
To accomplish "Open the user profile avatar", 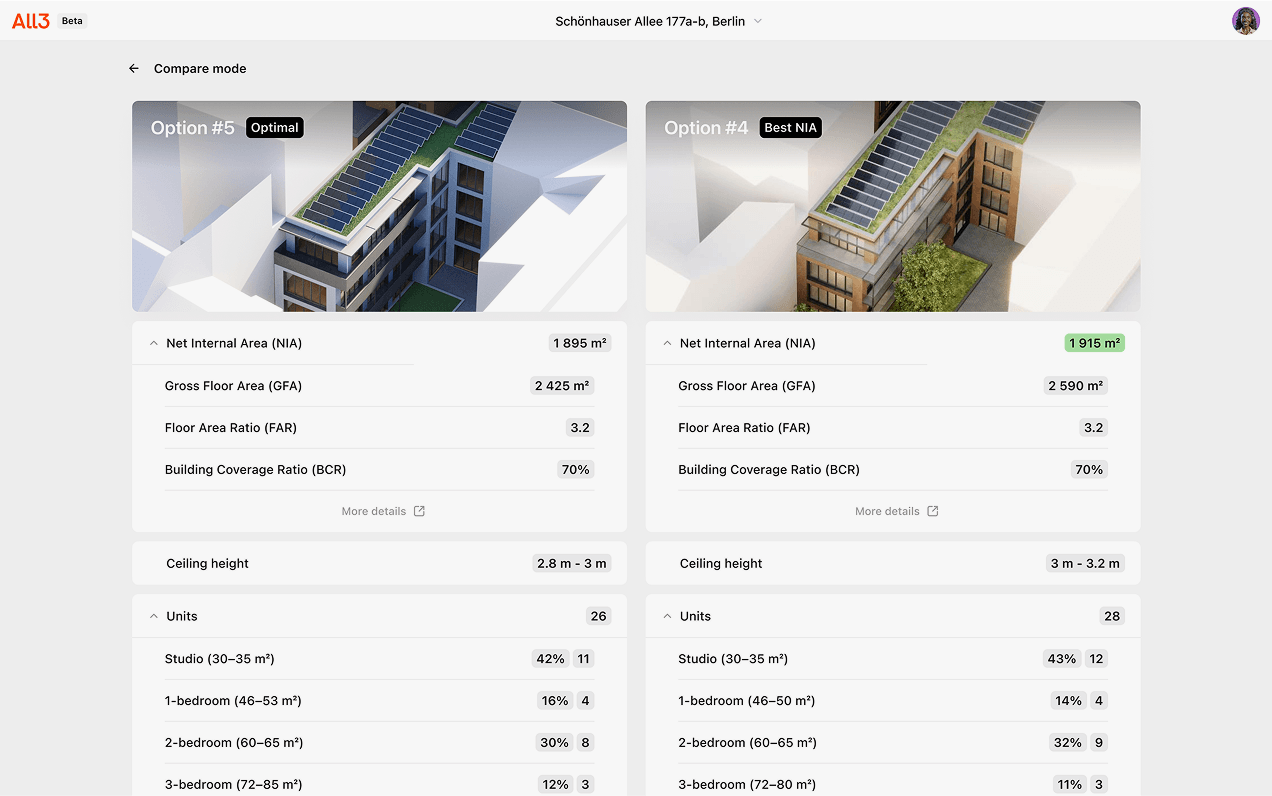I will 1245,21.
